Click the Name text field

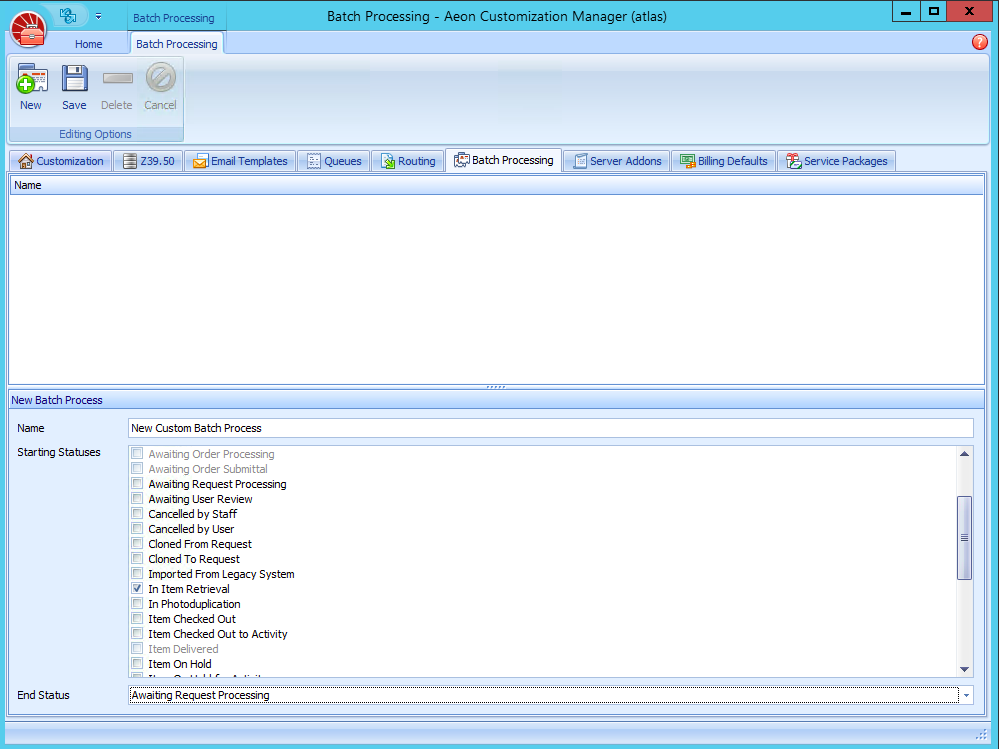click(550, 428)
